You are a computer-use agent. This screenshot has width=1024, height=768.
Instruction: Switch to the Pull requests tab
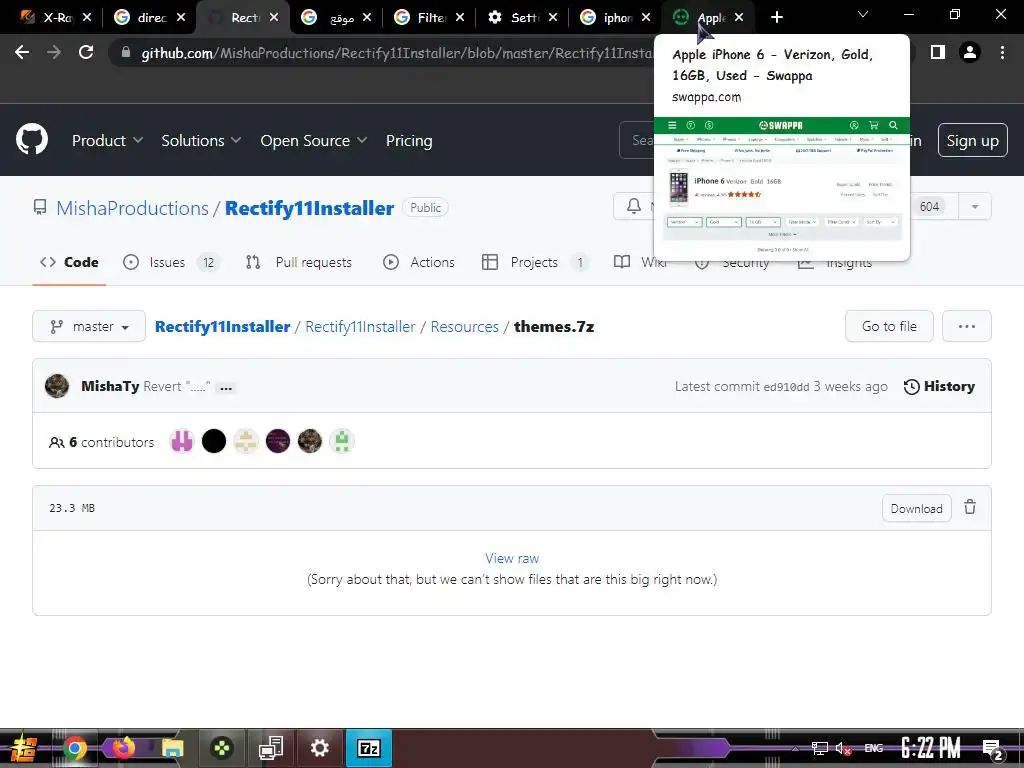[299, 262]
